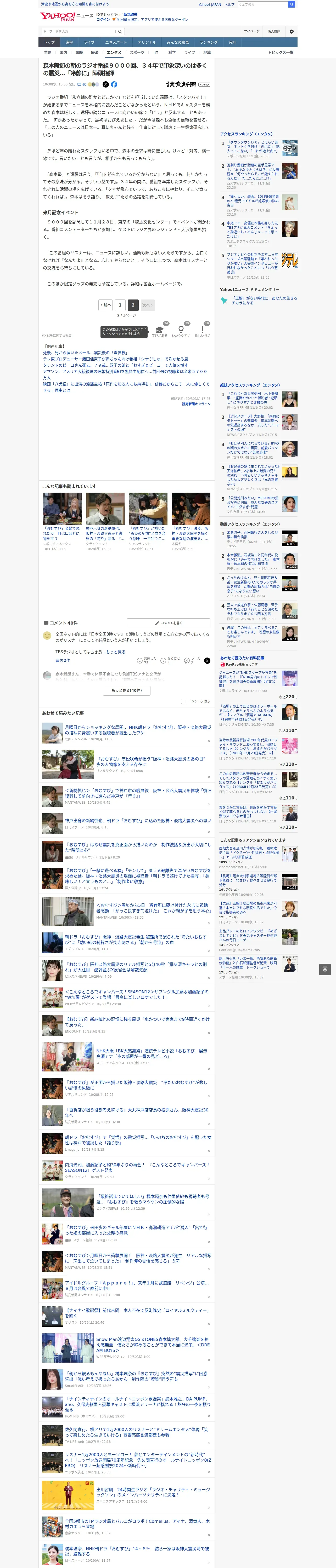Share the article on X
Image resolution: width=336 pixels, height=1568 pixels.
tap(105, 85)
